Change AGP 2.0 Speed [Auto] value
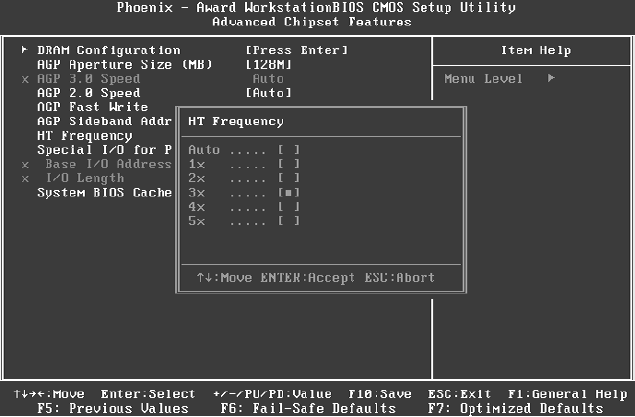Screen dimensions: 635x417 269,93
